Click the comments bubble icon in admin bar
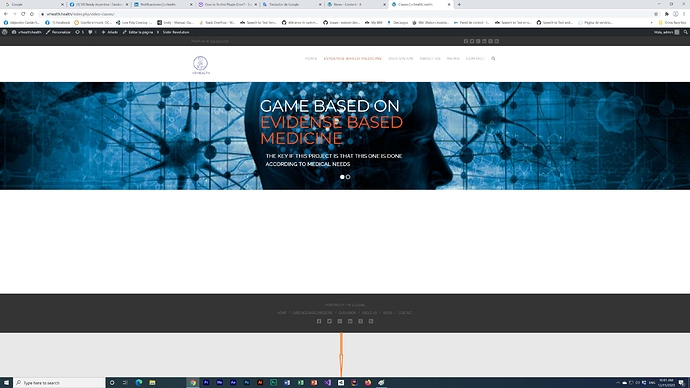The height and width of the screenshot is (388, 690). (x=92, y=32)
